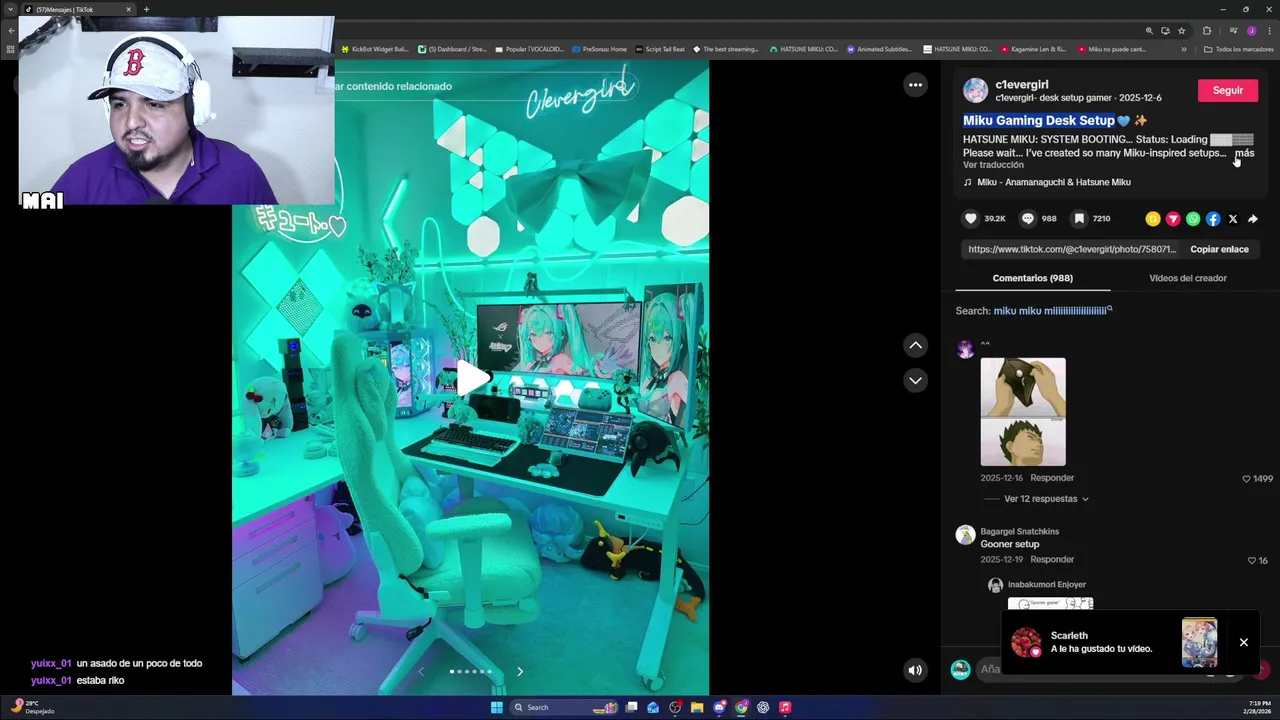Share the post via the Facebook icon
Image resolution: width=1280 pixels, height=720 pixels.
tap(1213, 218)
